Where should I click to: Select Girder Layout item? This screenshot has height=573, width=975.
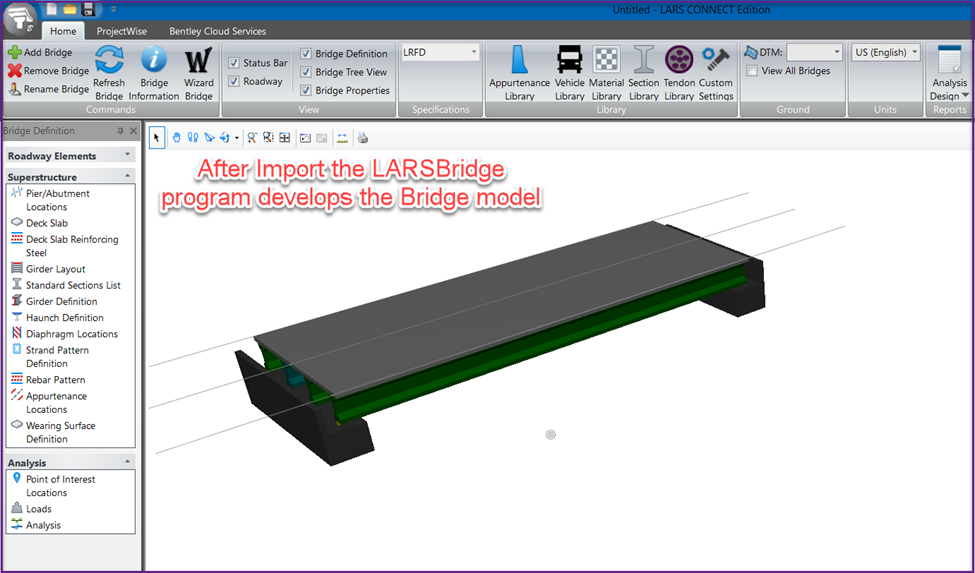49,268
